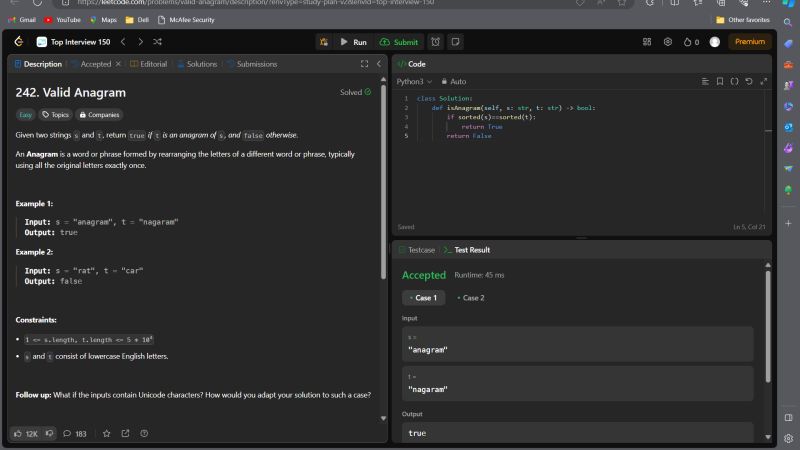Select Case 1 result

[x=423, y=298]
